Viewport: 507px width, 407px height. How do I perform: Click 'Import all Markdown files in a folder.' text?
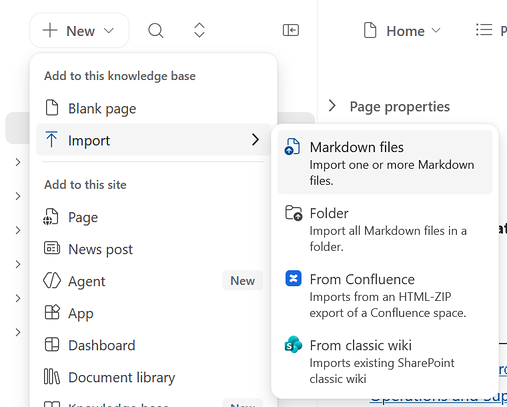(x=388, y=239)
